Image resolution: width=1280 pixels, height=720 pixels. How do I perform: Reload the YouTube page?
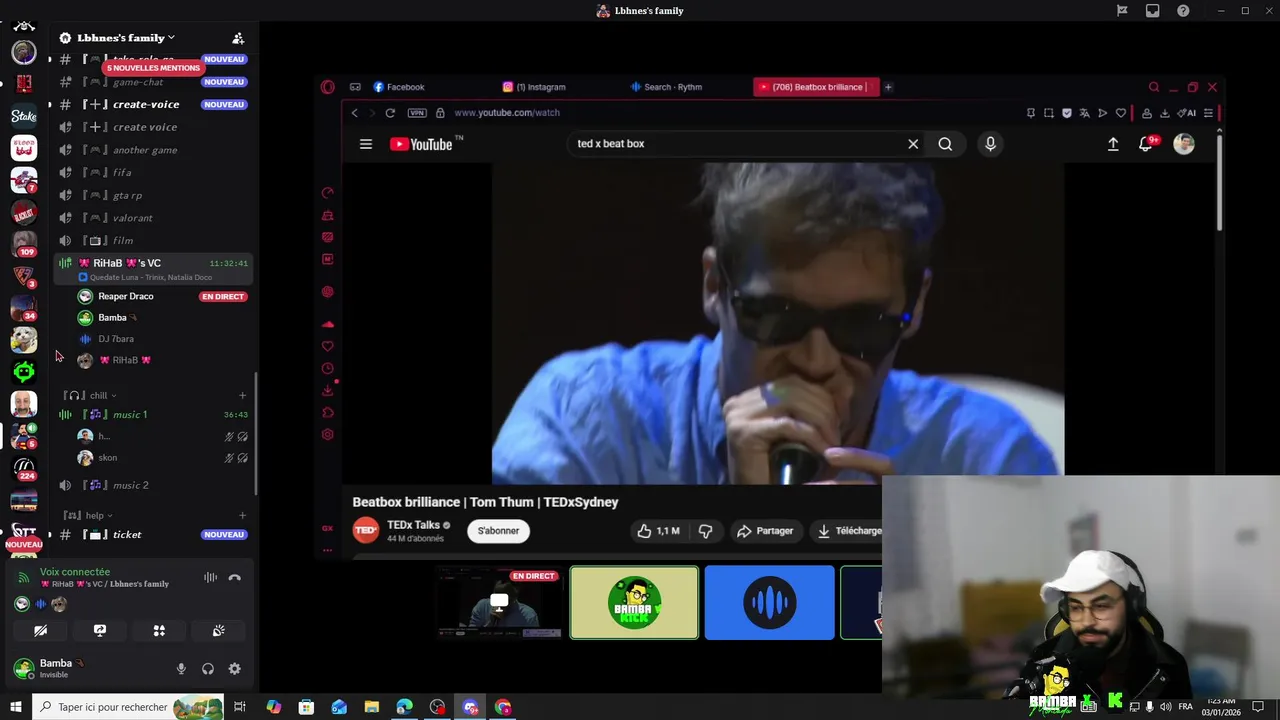click(390, 113)
